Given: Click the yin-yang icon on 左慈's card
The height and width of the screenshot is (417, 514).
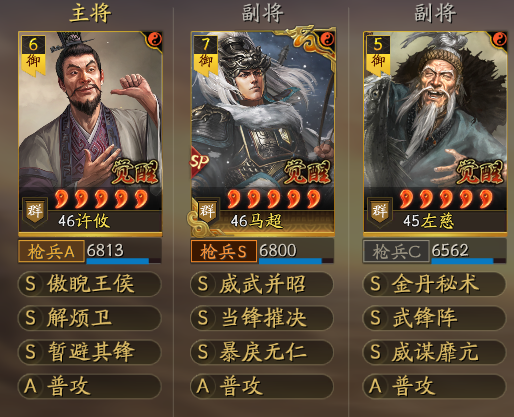Looking at the screenshot, I should click(x=500, y=40).
